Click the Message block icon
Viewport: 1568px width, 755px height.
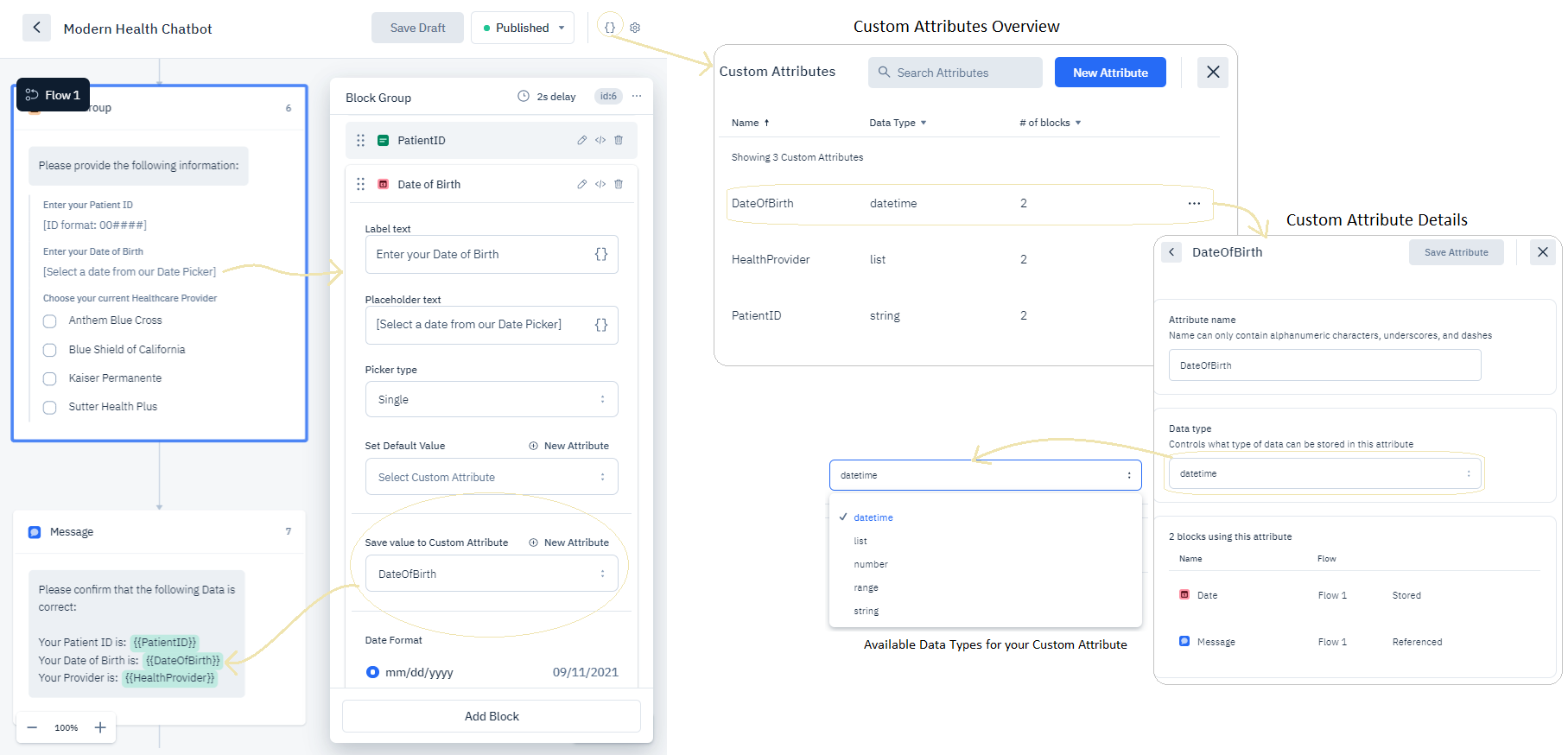tap(35, 532)
